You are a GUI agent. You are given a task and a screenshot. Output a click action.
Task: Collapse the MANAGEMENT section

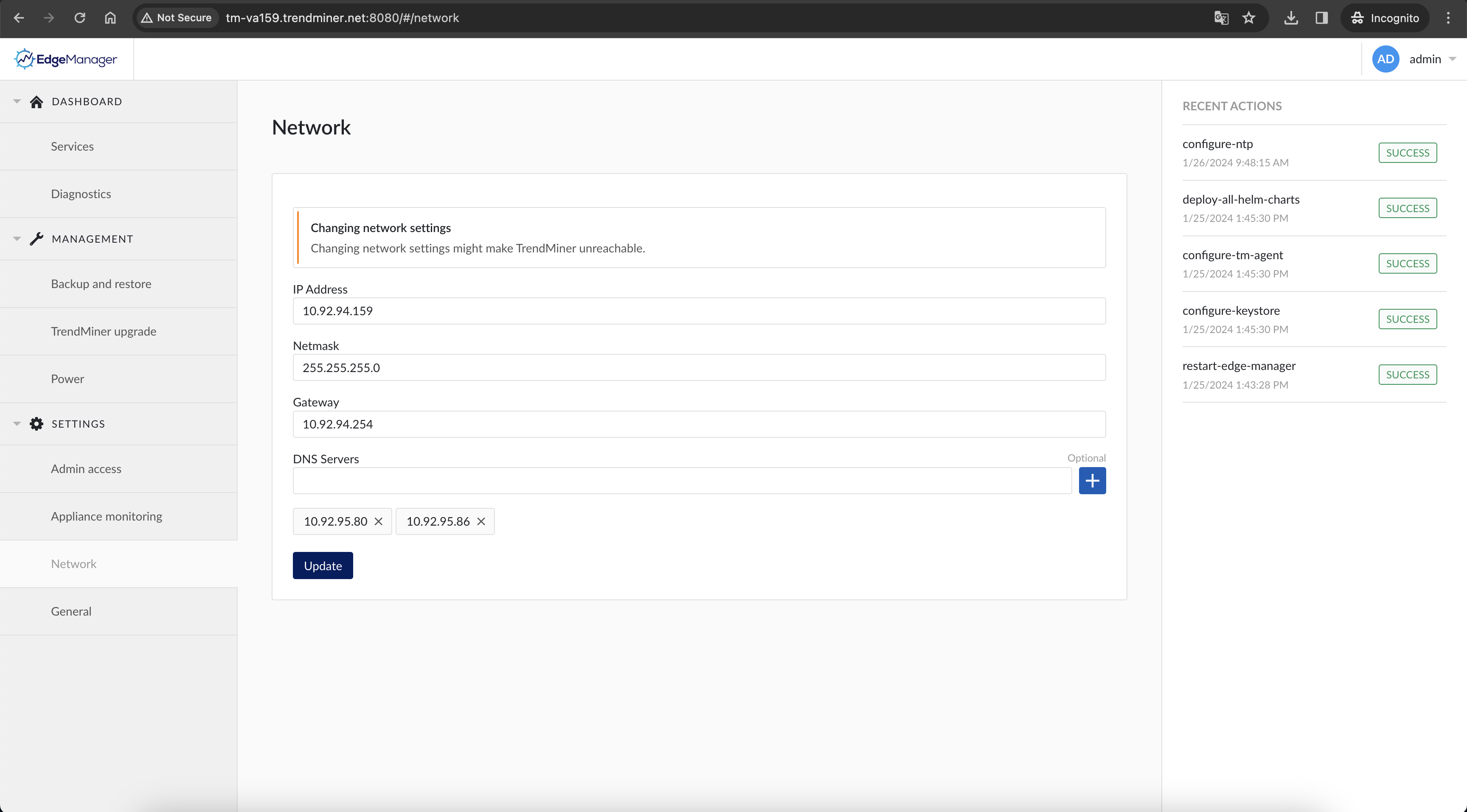17,238
